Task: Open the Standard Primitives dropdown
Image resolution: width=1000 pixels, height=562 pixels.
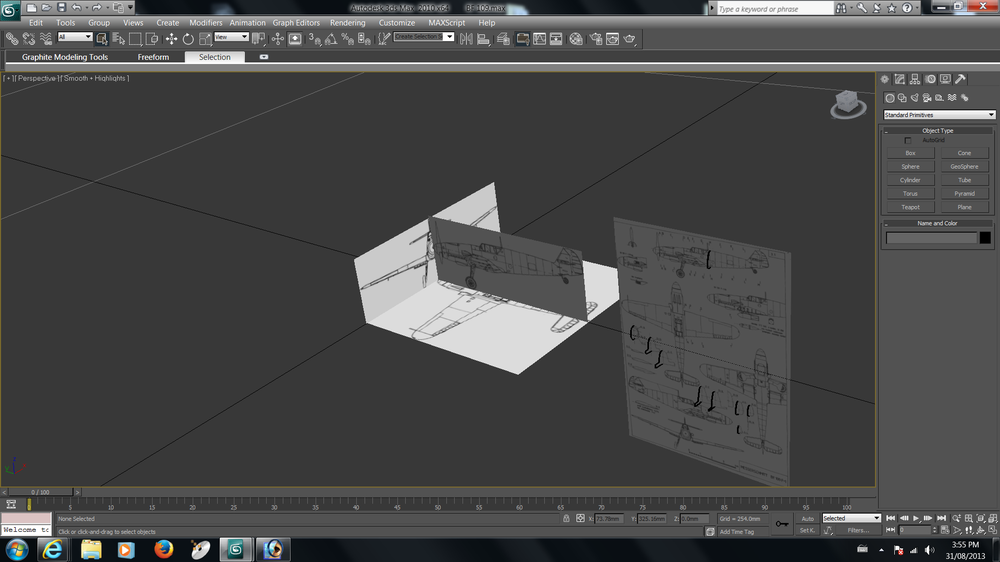Action: [x=939, y=115]
